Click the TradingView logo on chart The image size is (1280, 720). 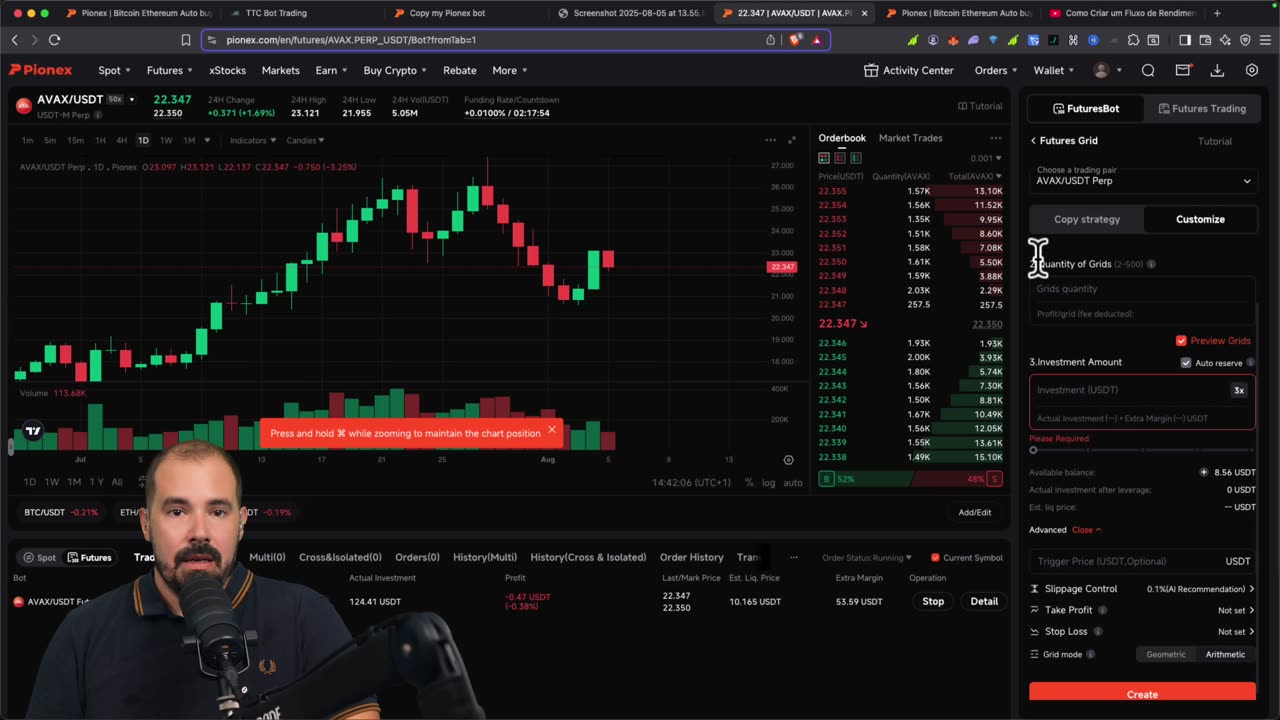pos(33,431)
